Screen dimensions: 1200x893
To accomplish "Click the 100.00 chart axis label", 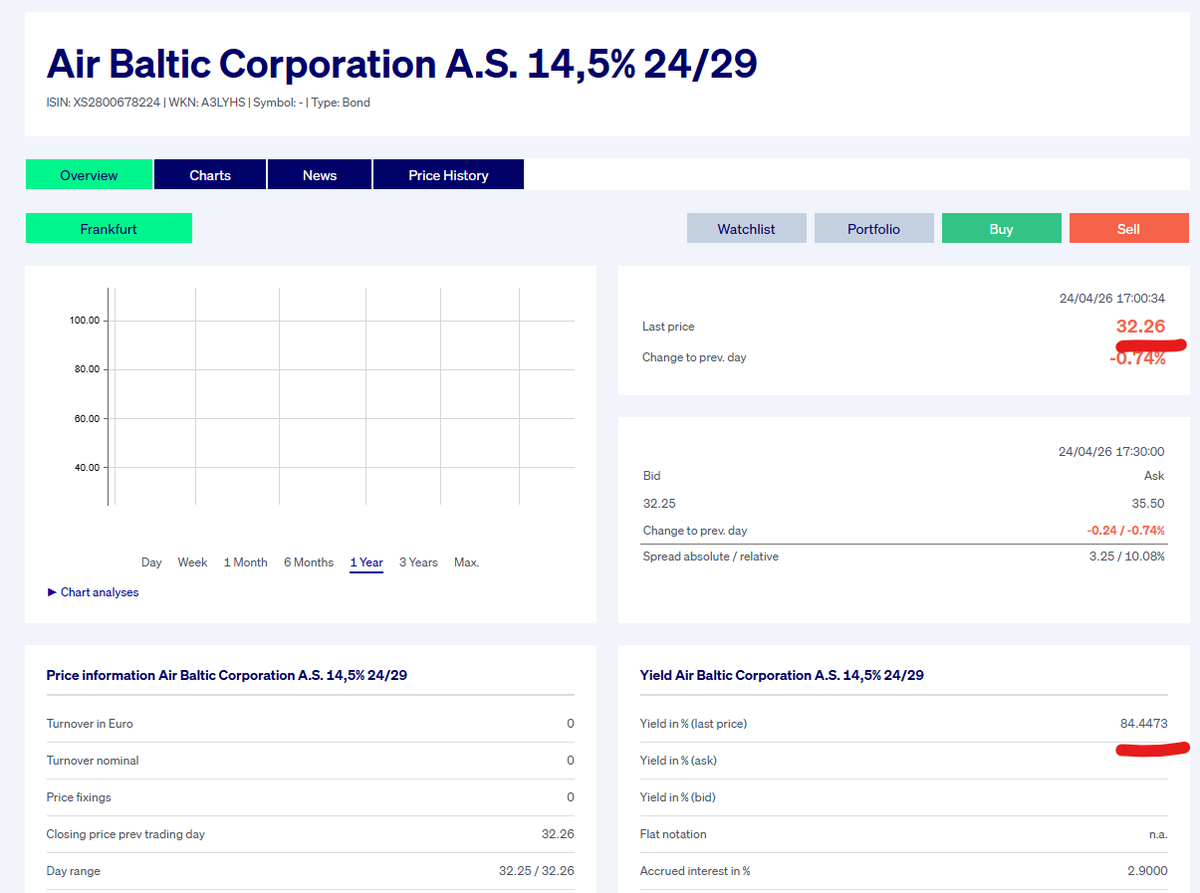I will [85, 321].
